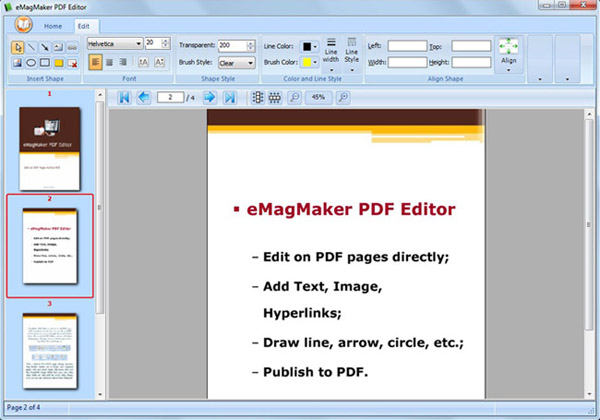
Task: Click 'Publish to PDF.' text line
Action: [315, 372]
